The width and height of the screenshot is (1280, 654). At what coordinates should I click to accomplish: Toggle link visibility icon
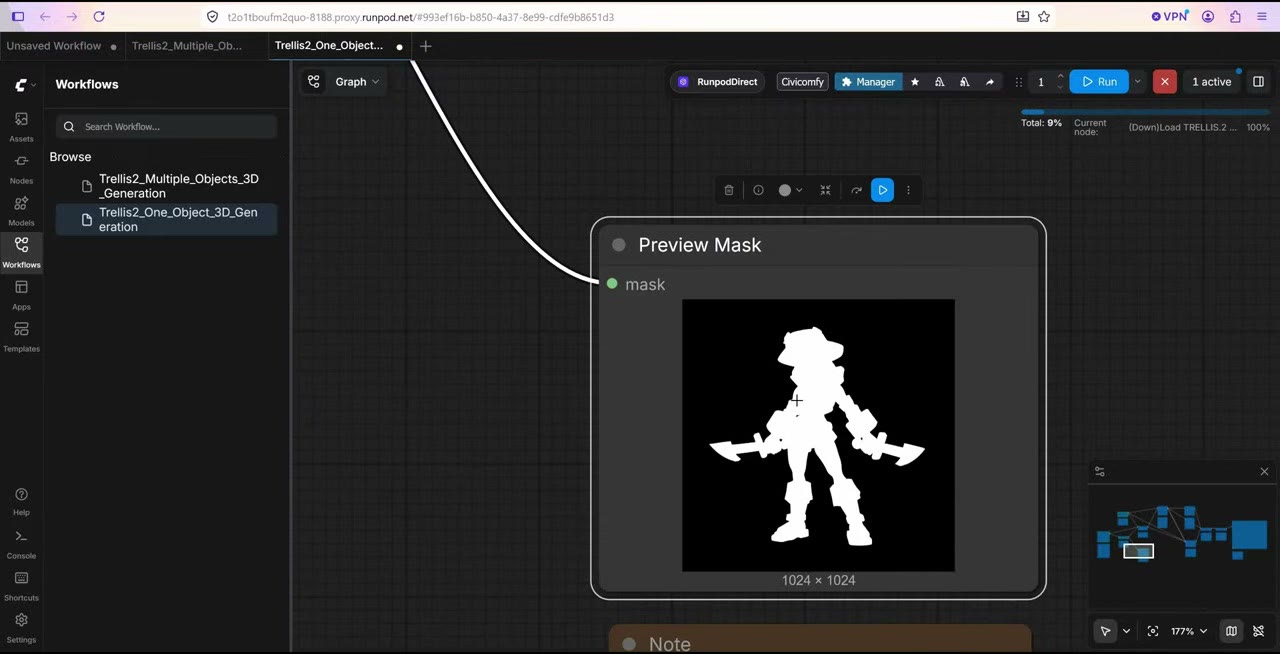point(1259,631)
